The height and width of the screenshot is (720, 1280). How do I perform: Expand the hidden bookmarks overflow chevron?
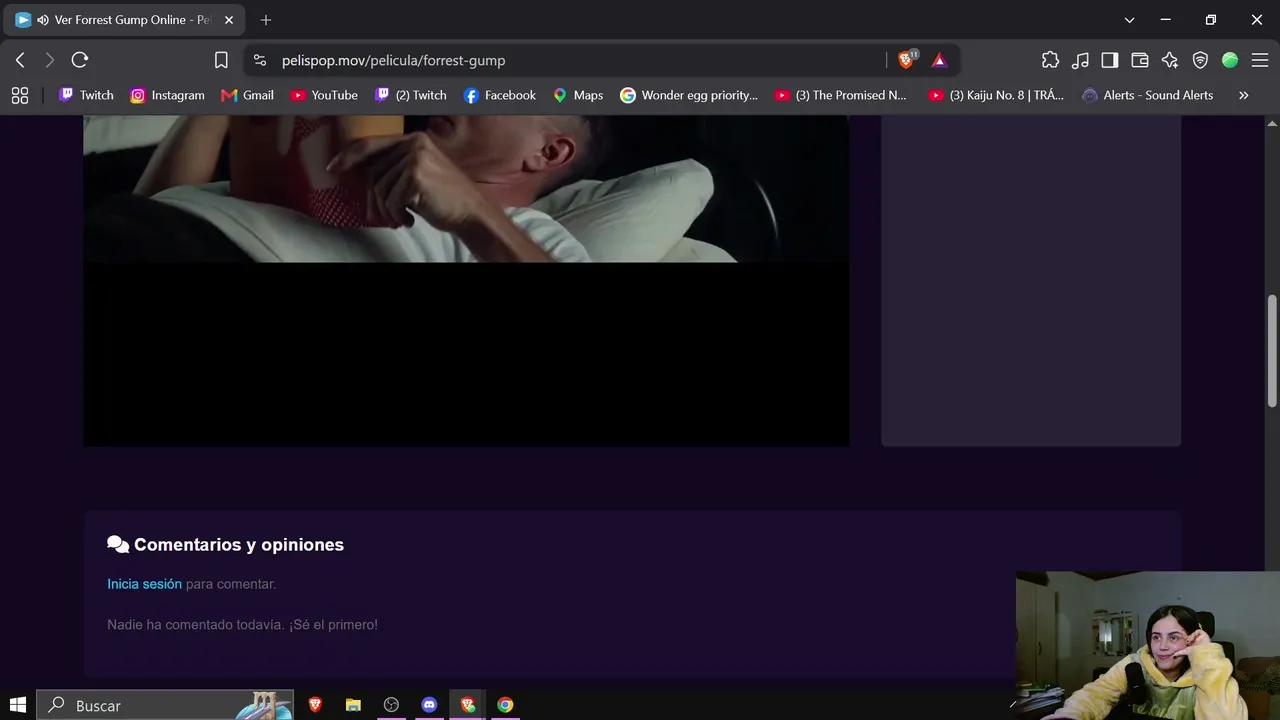point(1244,95)
